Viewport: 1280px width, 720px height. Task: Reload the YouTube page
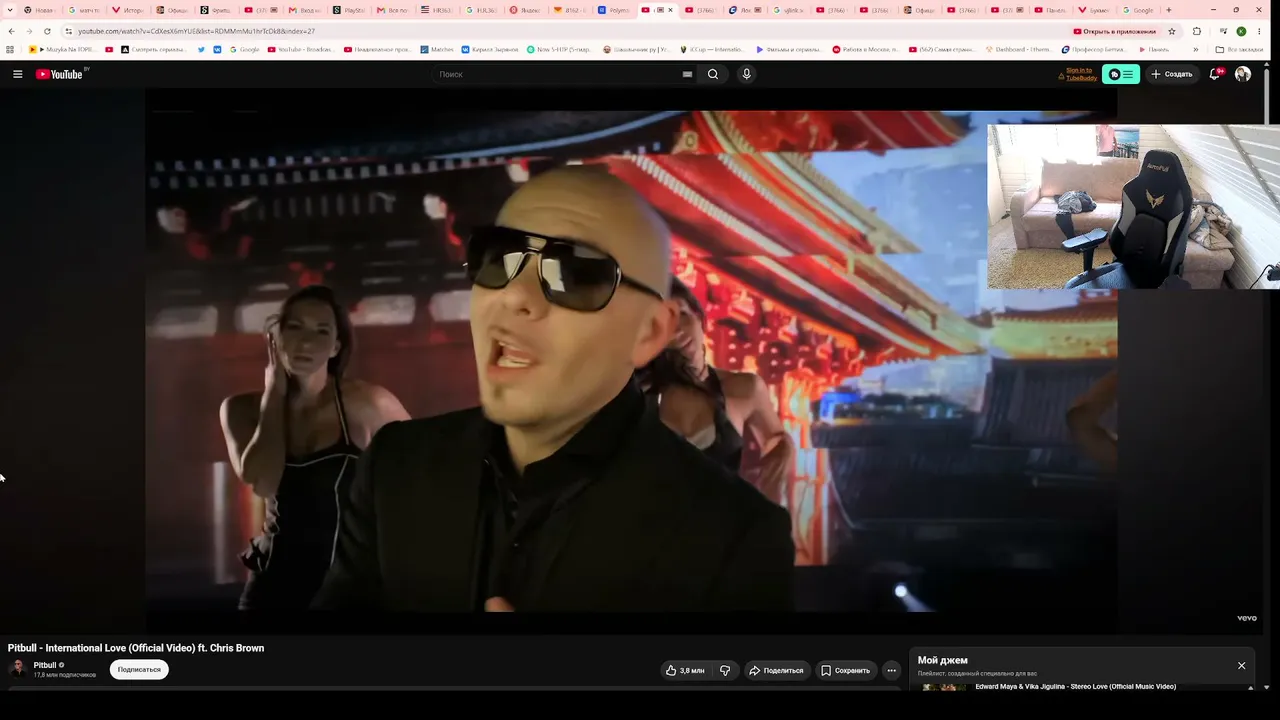pyautogui.click(x=47, y=31)
